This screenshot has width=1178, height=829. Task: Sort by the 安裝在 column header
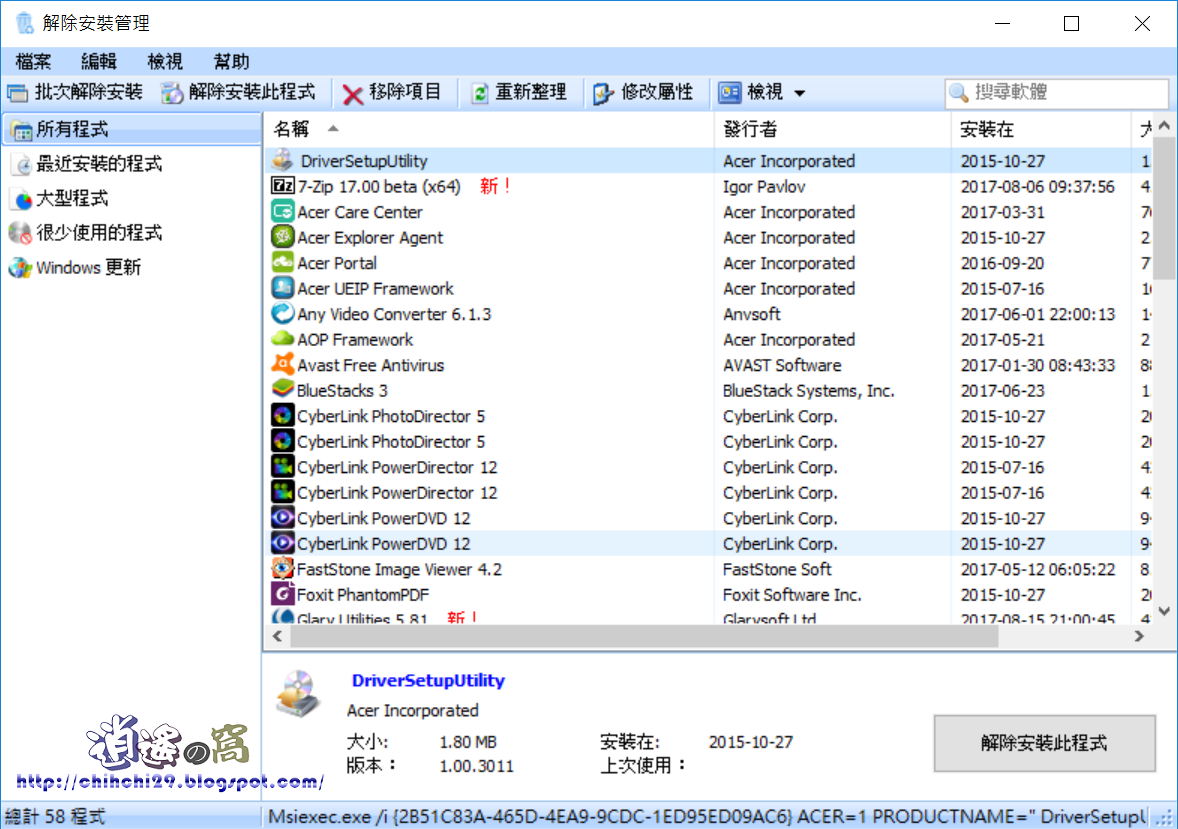click(1041, 129)
